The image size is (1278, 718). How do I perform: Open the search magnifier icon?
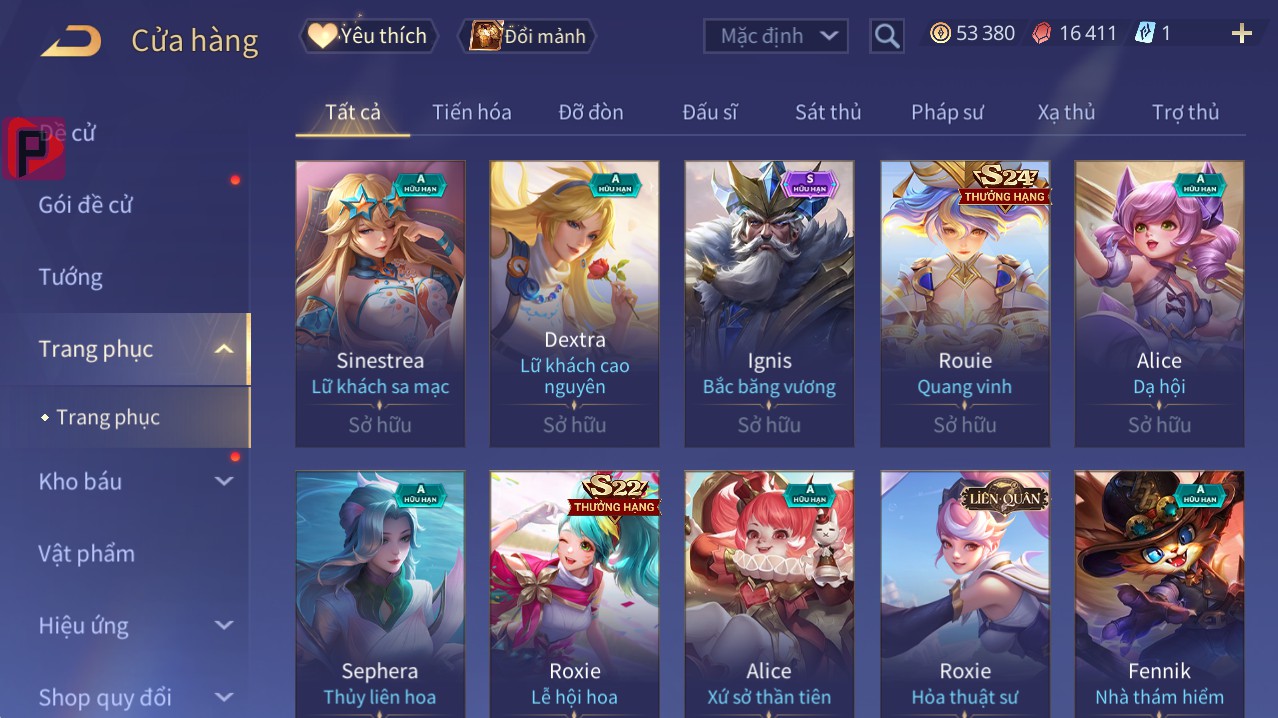click(x=887, y=36)
